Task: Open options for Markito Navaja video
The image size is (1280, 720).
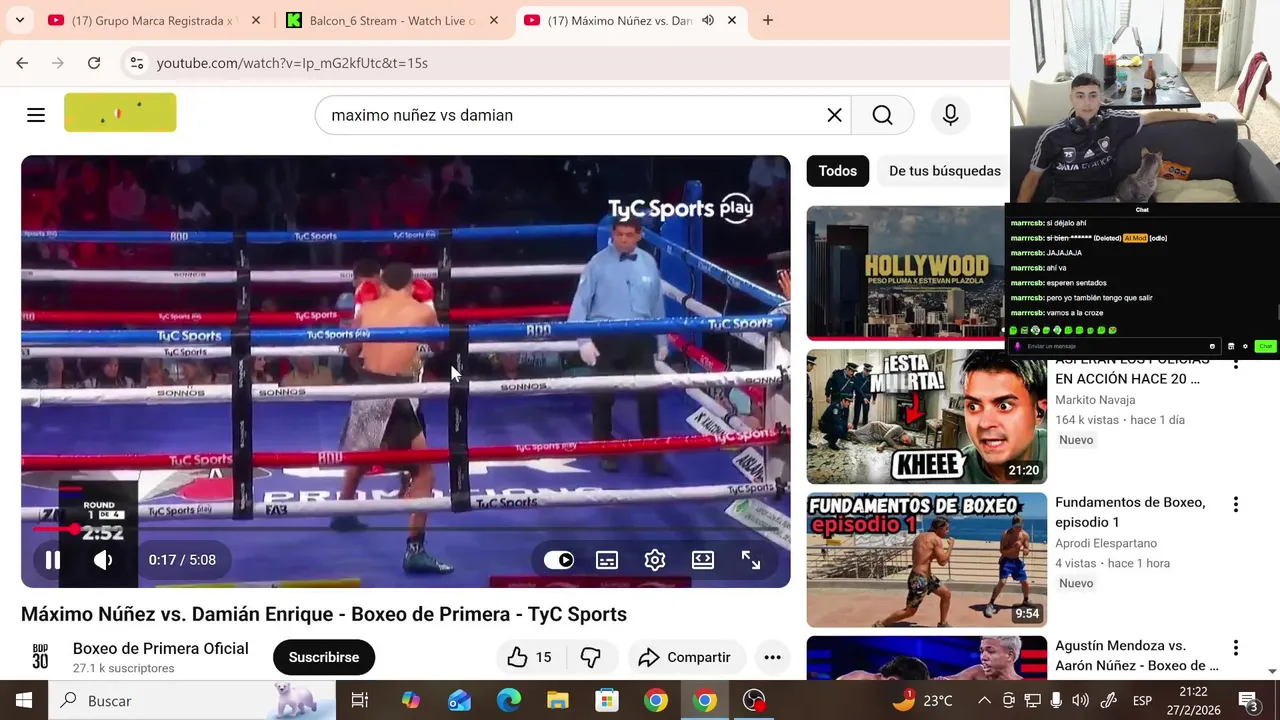Action: coord(1236,362)
